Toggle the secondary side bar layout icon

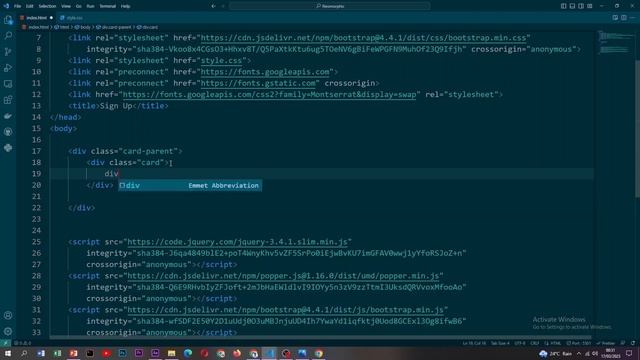coord(581,6)
